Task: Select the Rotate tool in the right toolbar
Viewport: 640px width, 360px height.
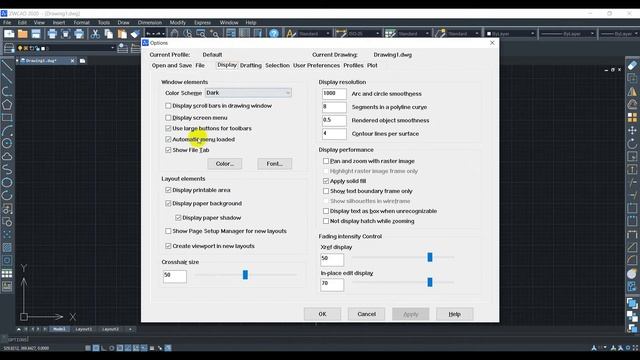Action: (x=632, y=144)
